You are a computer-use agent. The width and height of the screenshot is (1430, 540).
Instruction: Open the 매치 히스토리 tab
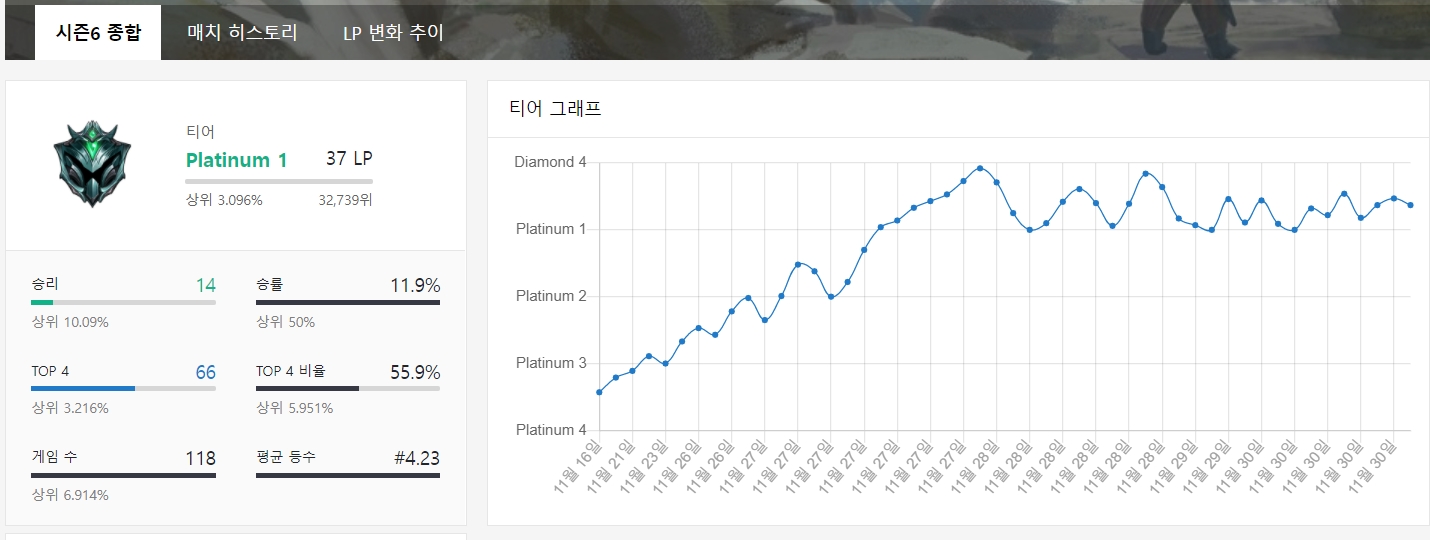pos(242,32)
